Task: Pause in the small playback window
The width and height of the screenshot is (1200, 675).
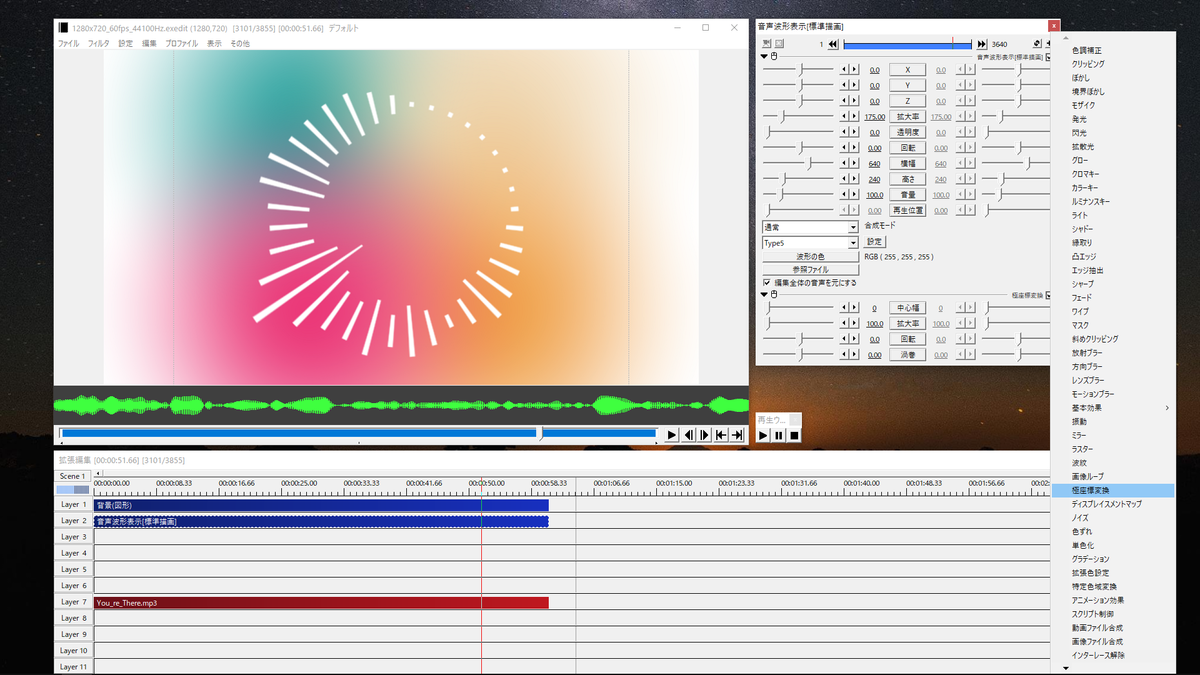Action: (x=779, y=435)
